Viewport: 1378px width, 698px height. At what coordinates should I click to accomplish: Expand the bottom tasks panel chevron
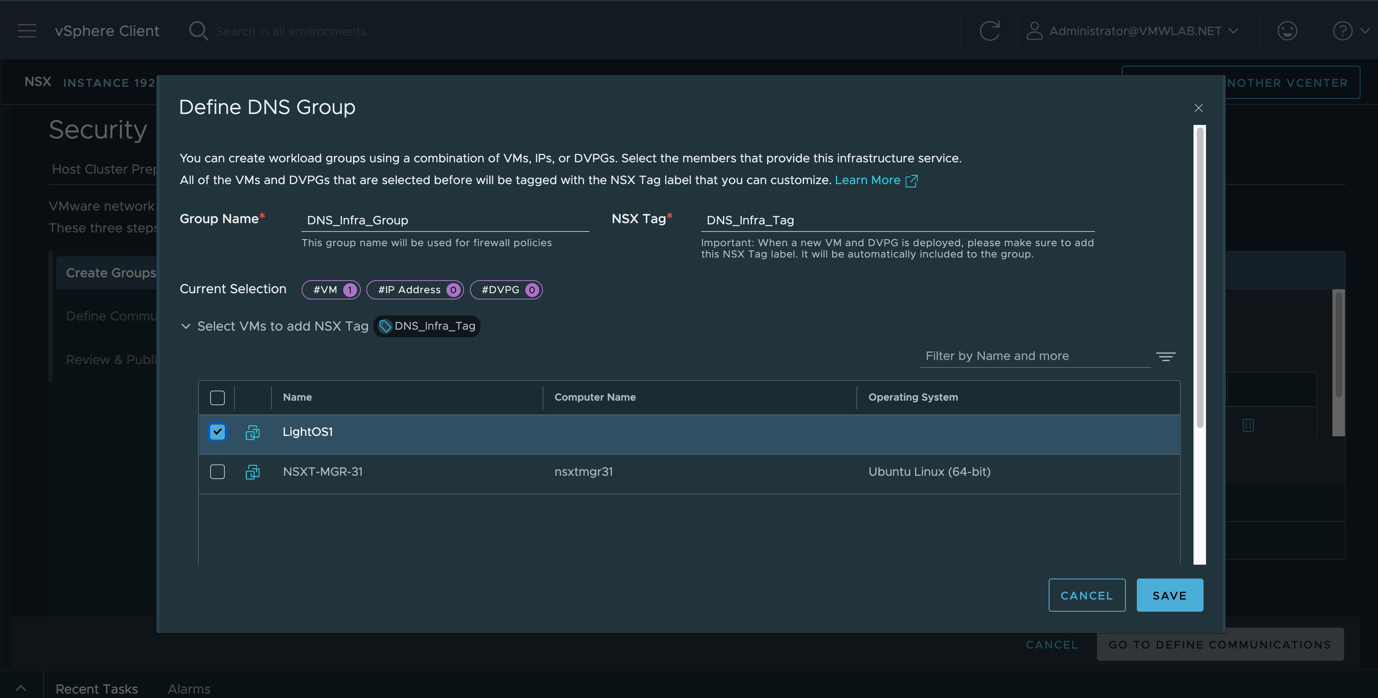tap(21, 688)
